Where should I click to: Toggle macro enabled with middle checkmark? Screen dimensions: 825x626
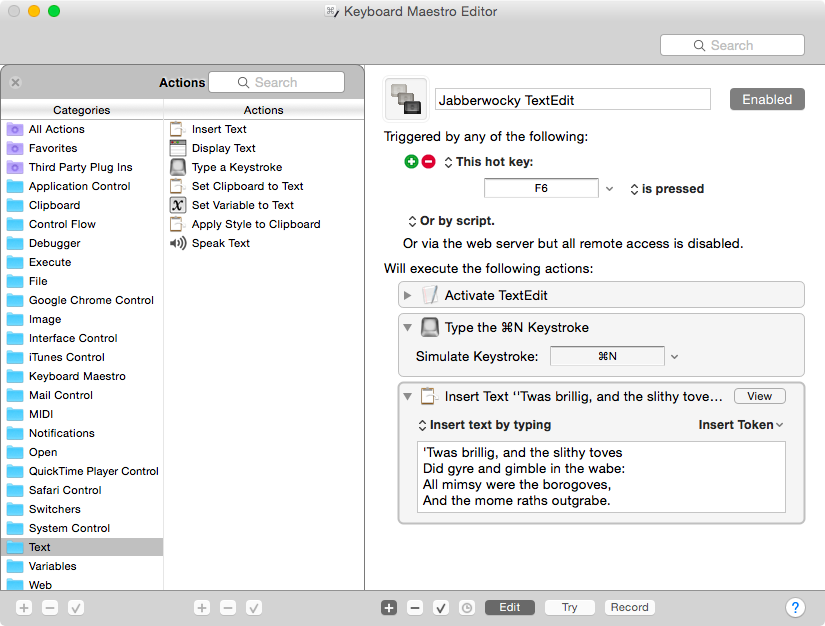pos(254,608)
